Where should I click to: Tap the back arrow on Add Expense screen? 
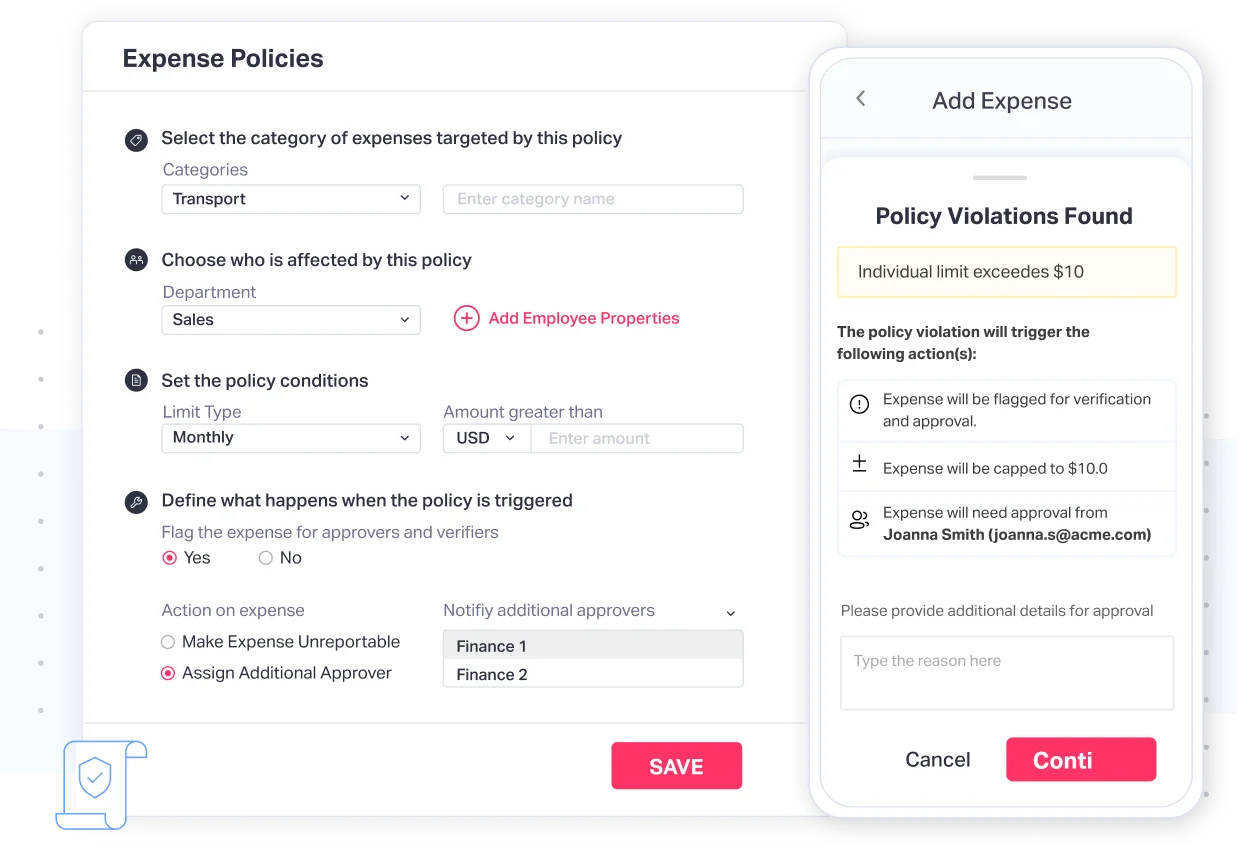tap(861, 99)
